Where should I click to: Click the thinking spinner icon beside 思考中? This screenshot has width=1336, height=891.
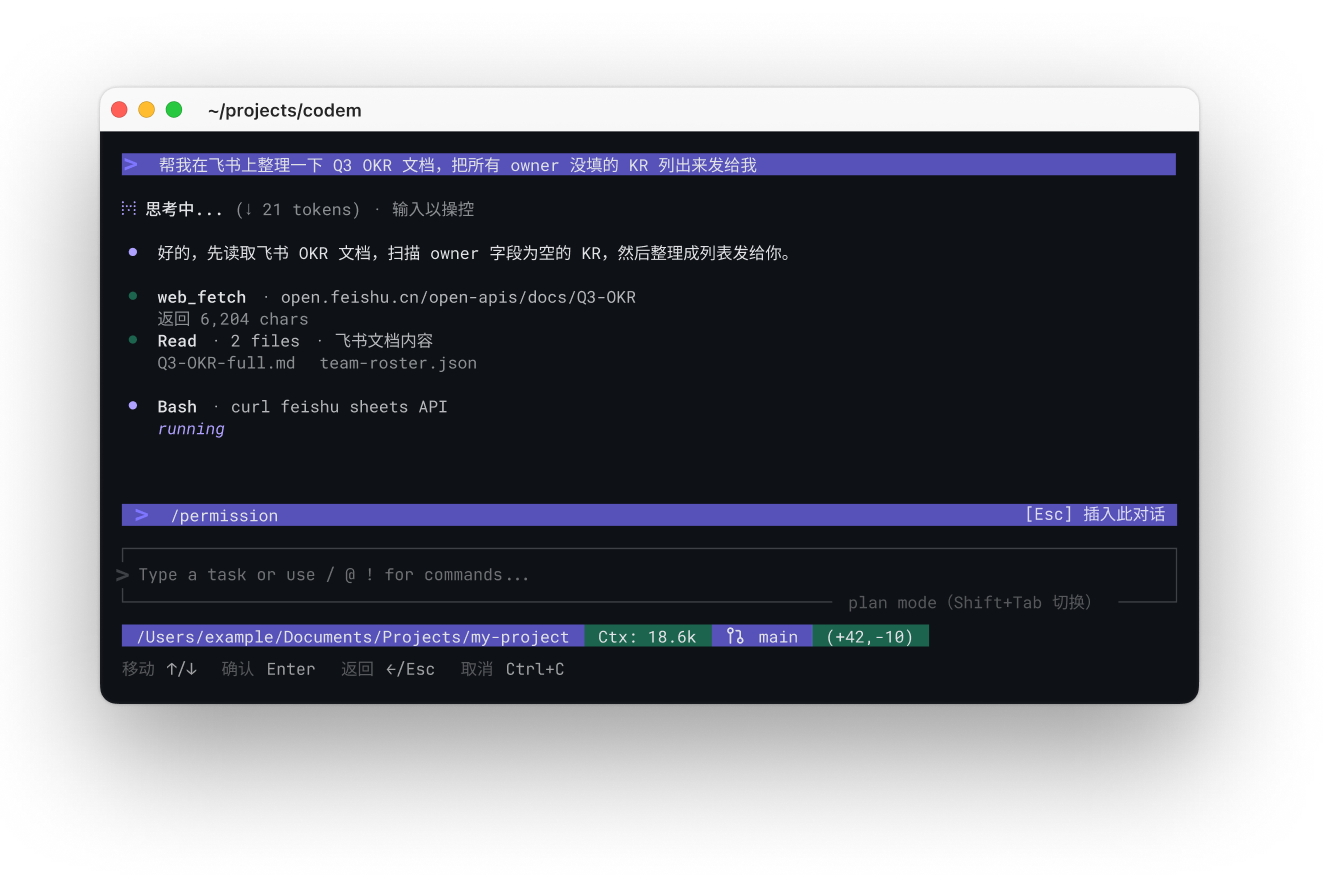tap(129, 209)
